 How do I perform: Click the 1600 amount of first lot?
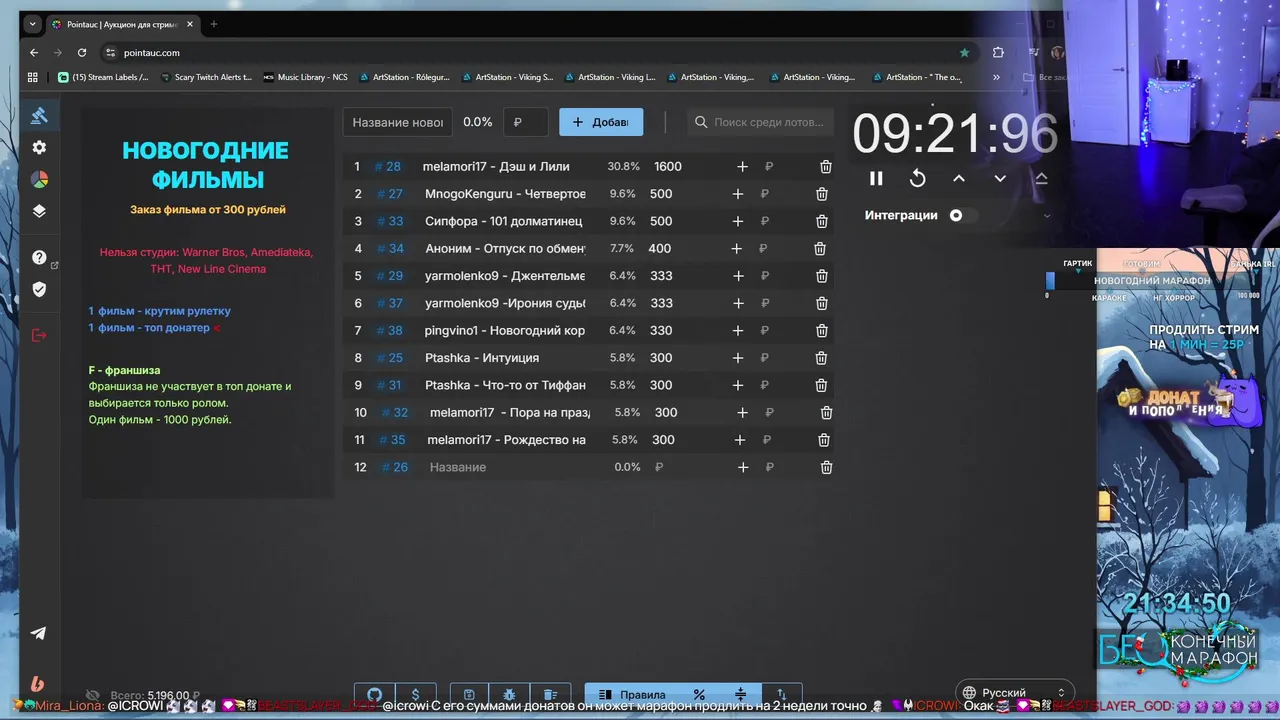pos(668,167)
